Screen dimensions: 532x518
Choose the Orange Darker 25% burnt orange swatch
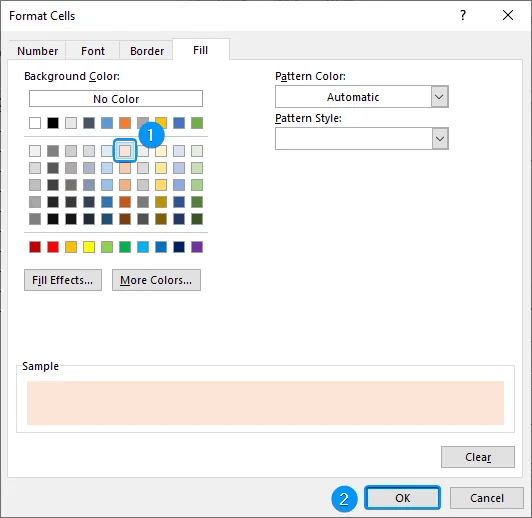pos(125,202)
